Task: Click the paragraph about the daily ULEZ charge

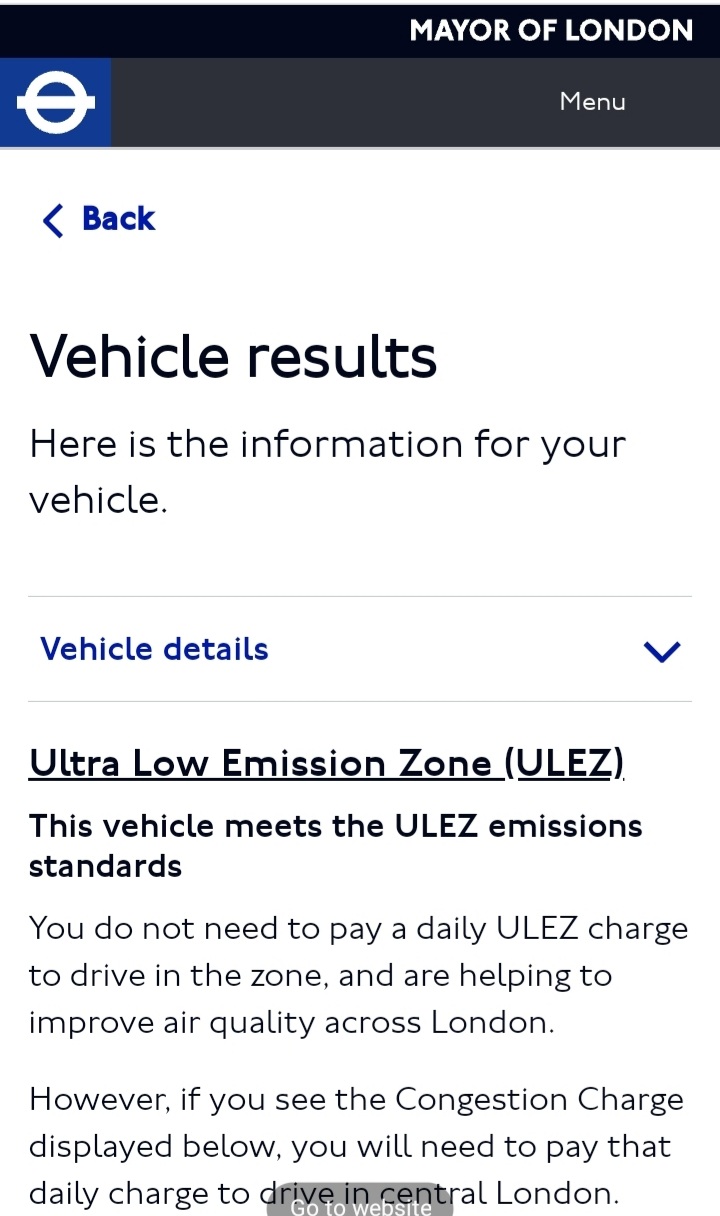Action: pyautogui.click(x=358, y=975)
